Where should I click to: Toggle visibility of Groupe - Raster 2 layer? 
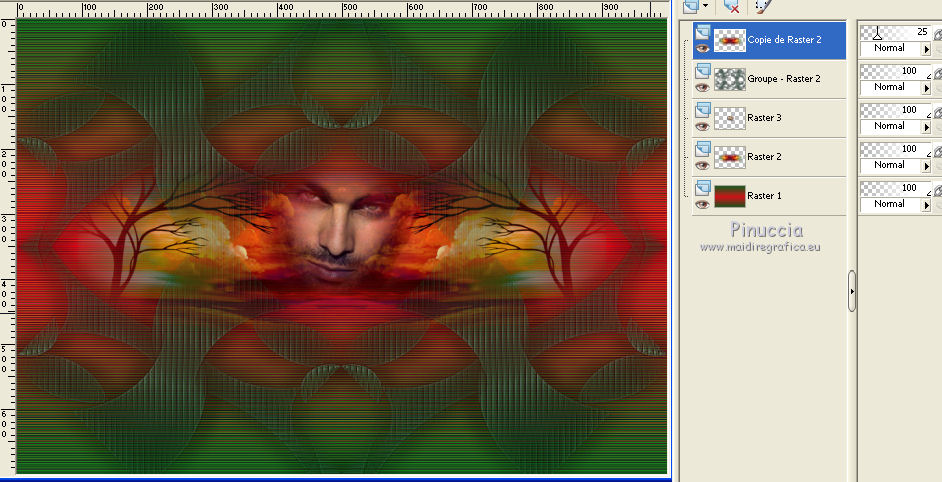click(702, 87)
